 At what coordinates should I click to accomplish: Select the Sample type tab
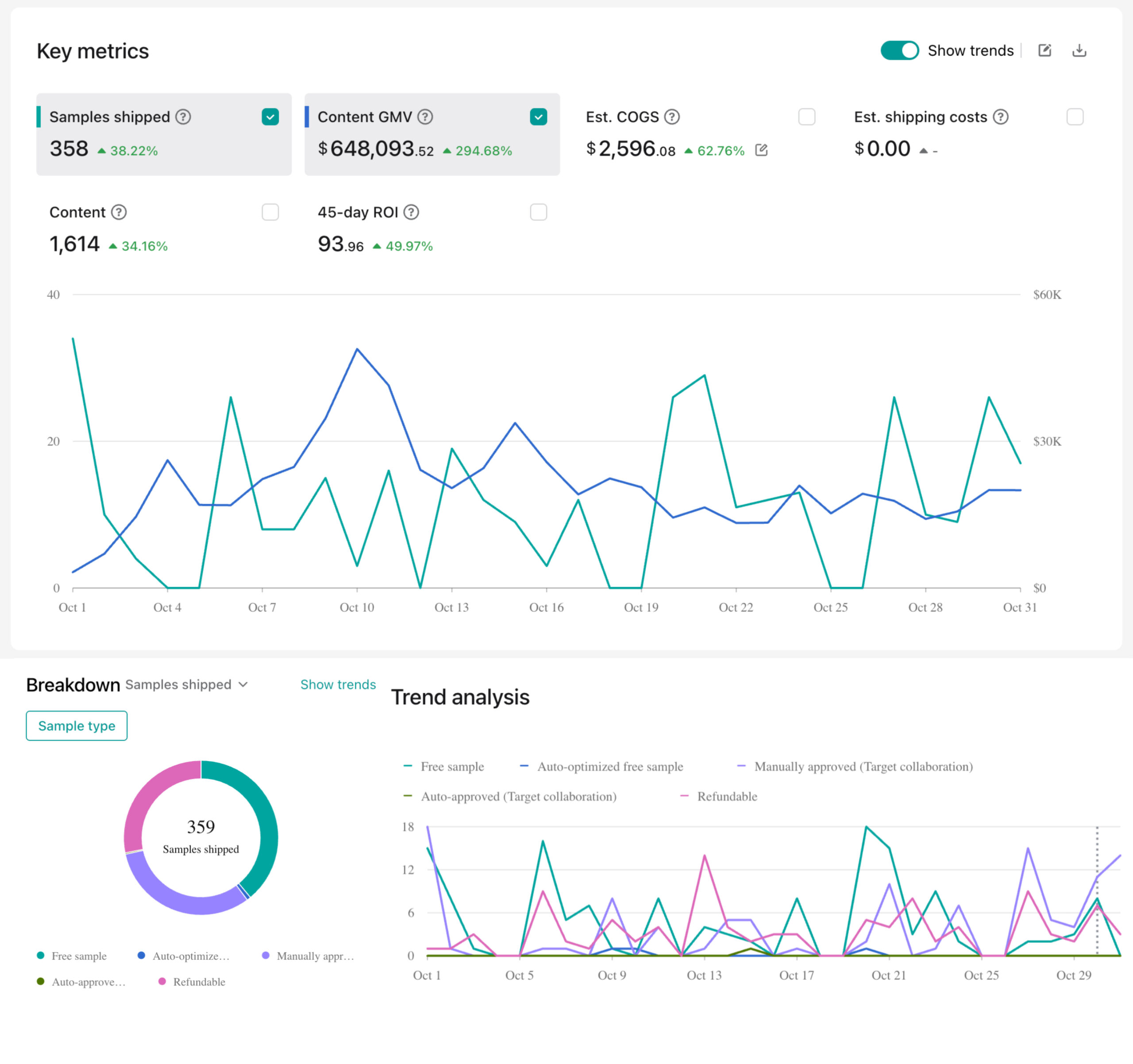(77, 726)
